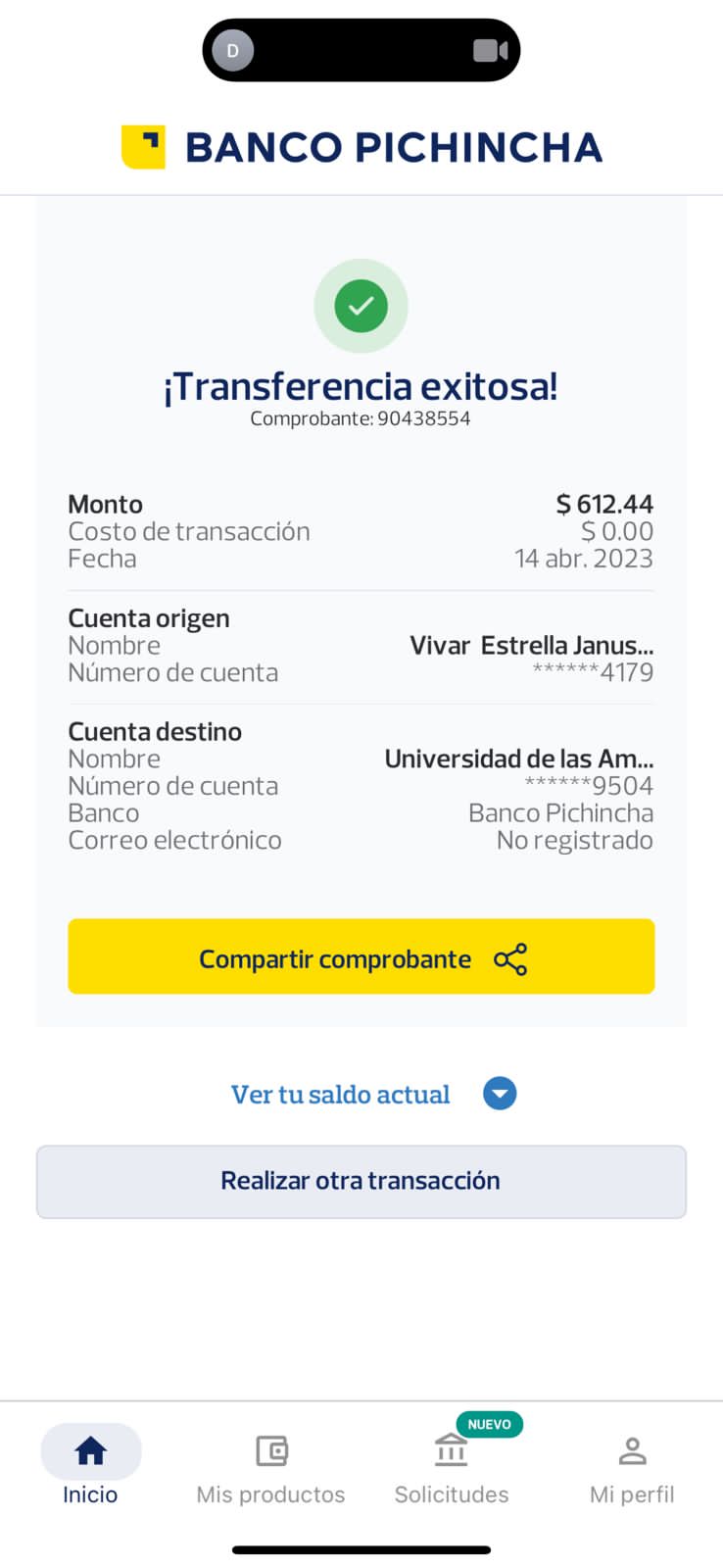Open the "Ver tu saldo actual" link

coord(340,1095)
